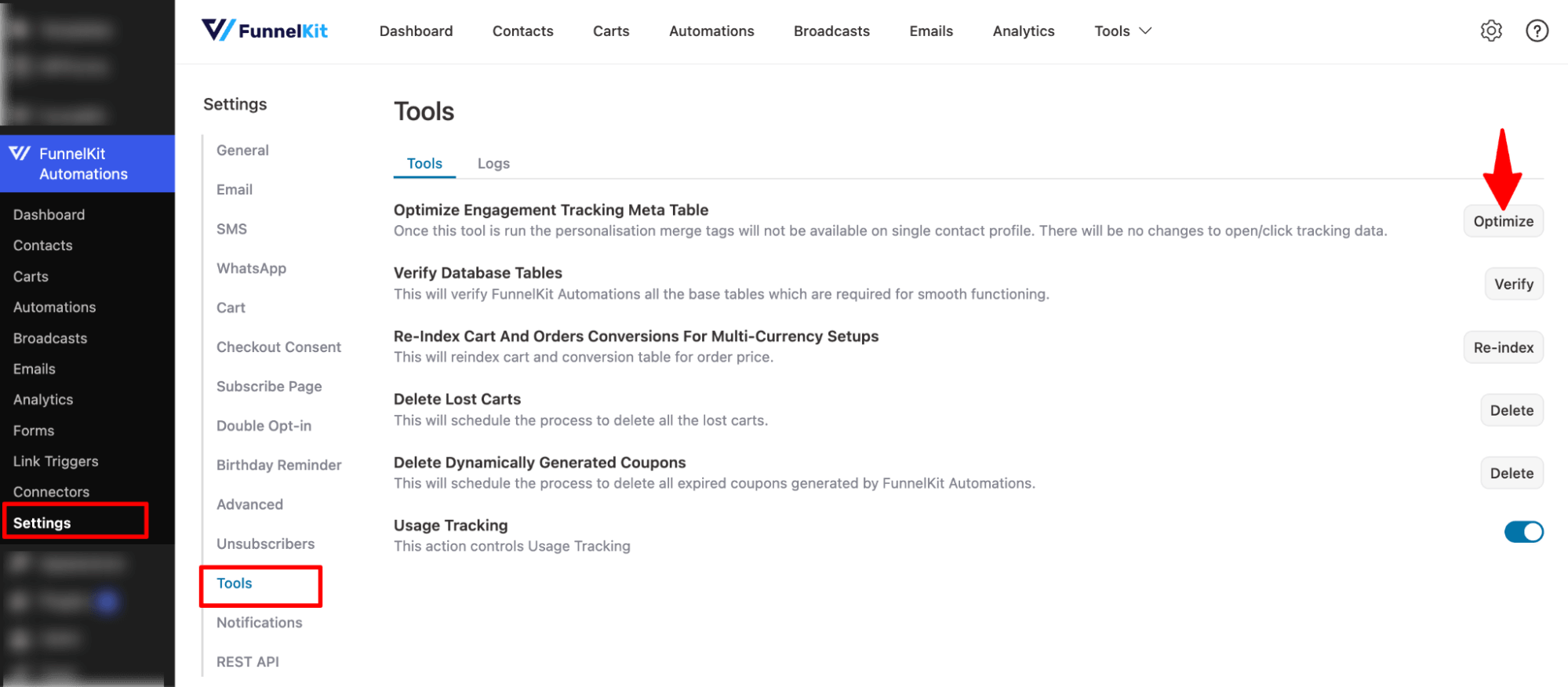Open Contacts in top navigation
This screenshot has height=687, width=1568.
522,31
